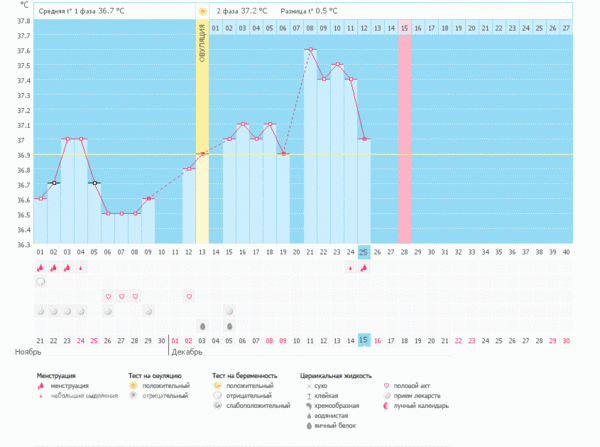Select egg white mucus icon on December 03

coord(202,325)
